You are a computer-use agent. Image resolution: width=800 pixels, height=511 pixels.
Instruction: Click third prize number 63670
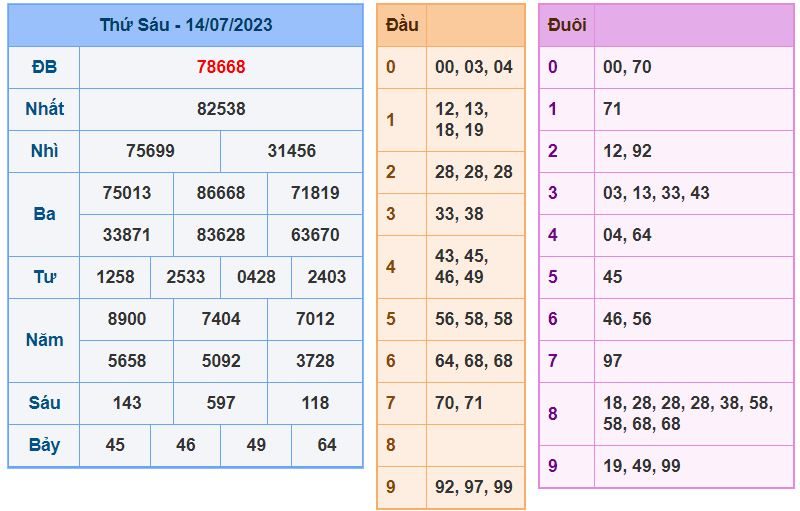click(315, 235)
